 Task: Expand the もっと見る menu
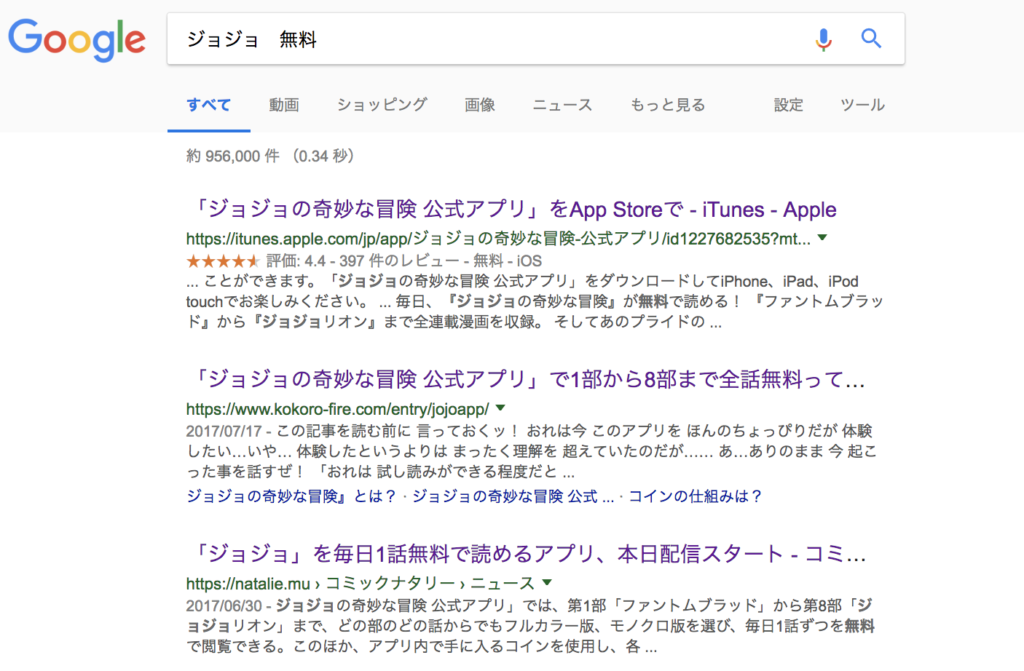coord(667,105)
